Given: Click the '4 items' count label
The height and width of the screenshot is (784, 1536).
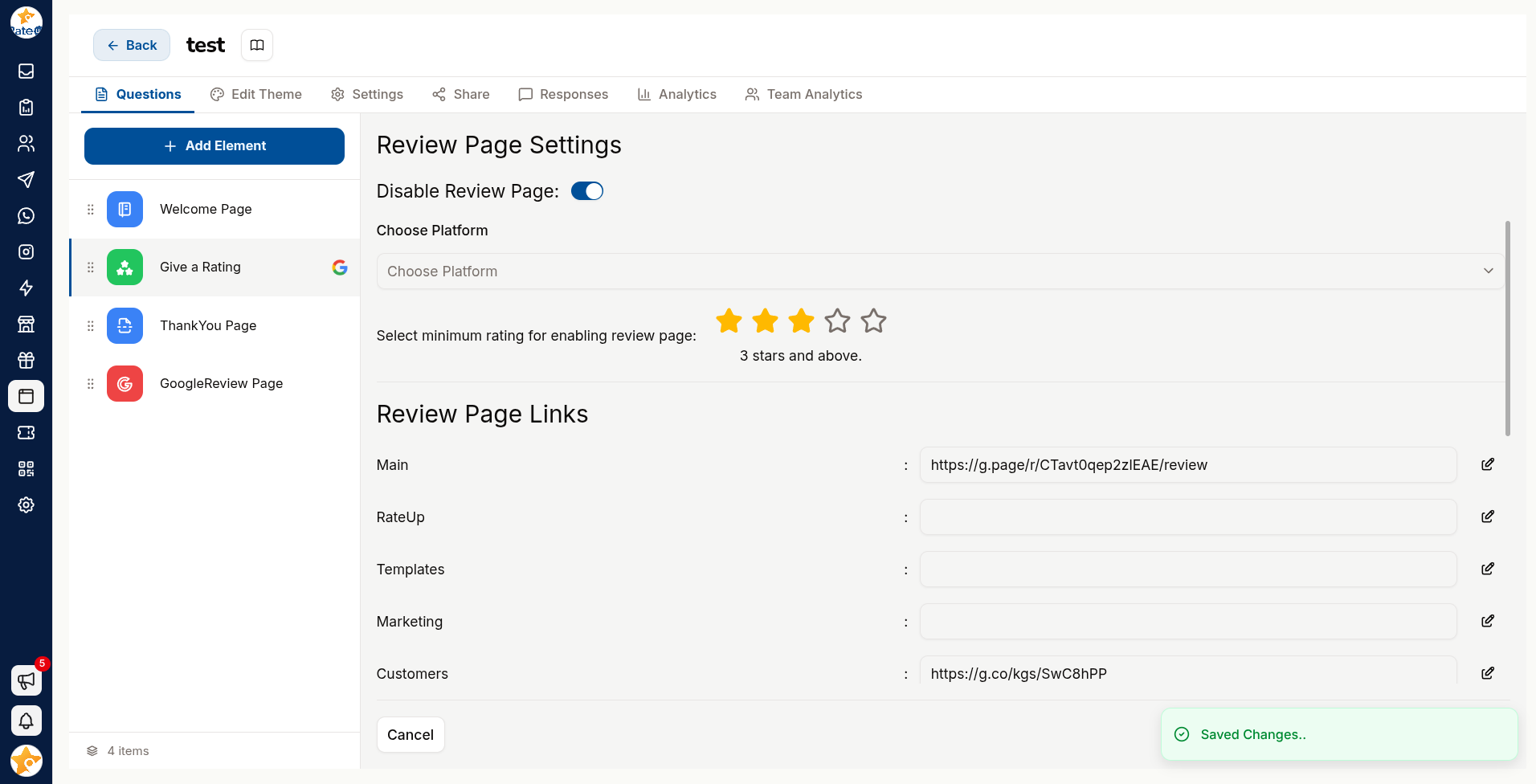Looking at the screenshot, I should tap(128, 751).
